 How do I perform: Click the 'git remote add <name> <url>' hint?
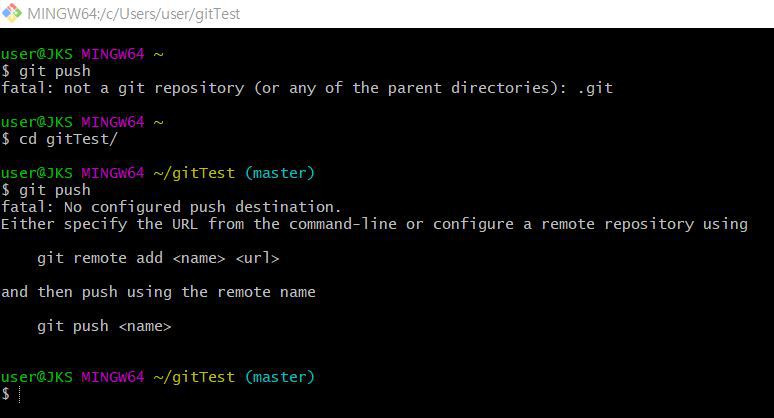[158, 258]
